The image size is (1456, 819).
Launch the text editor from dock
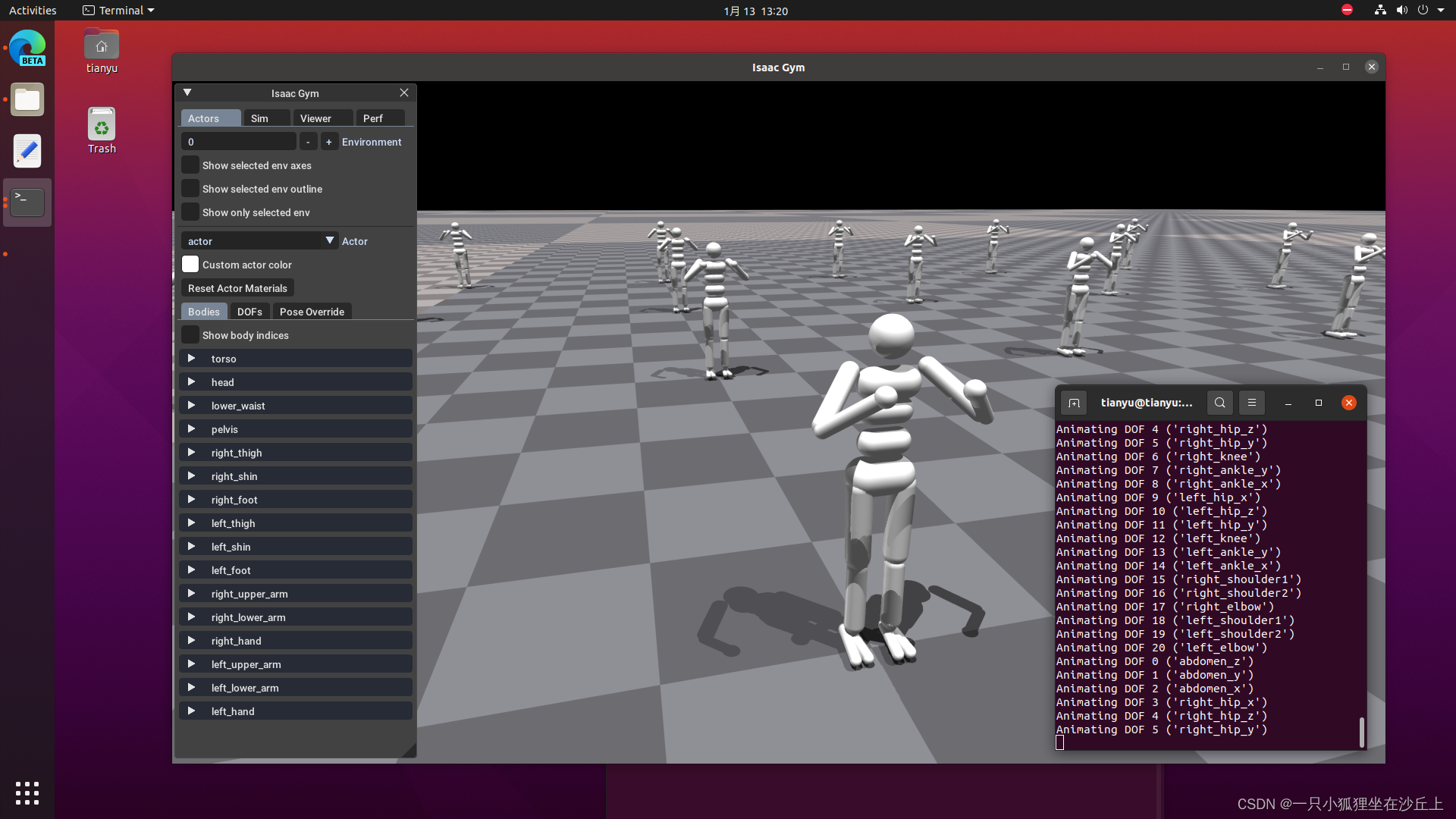[27, 151]
